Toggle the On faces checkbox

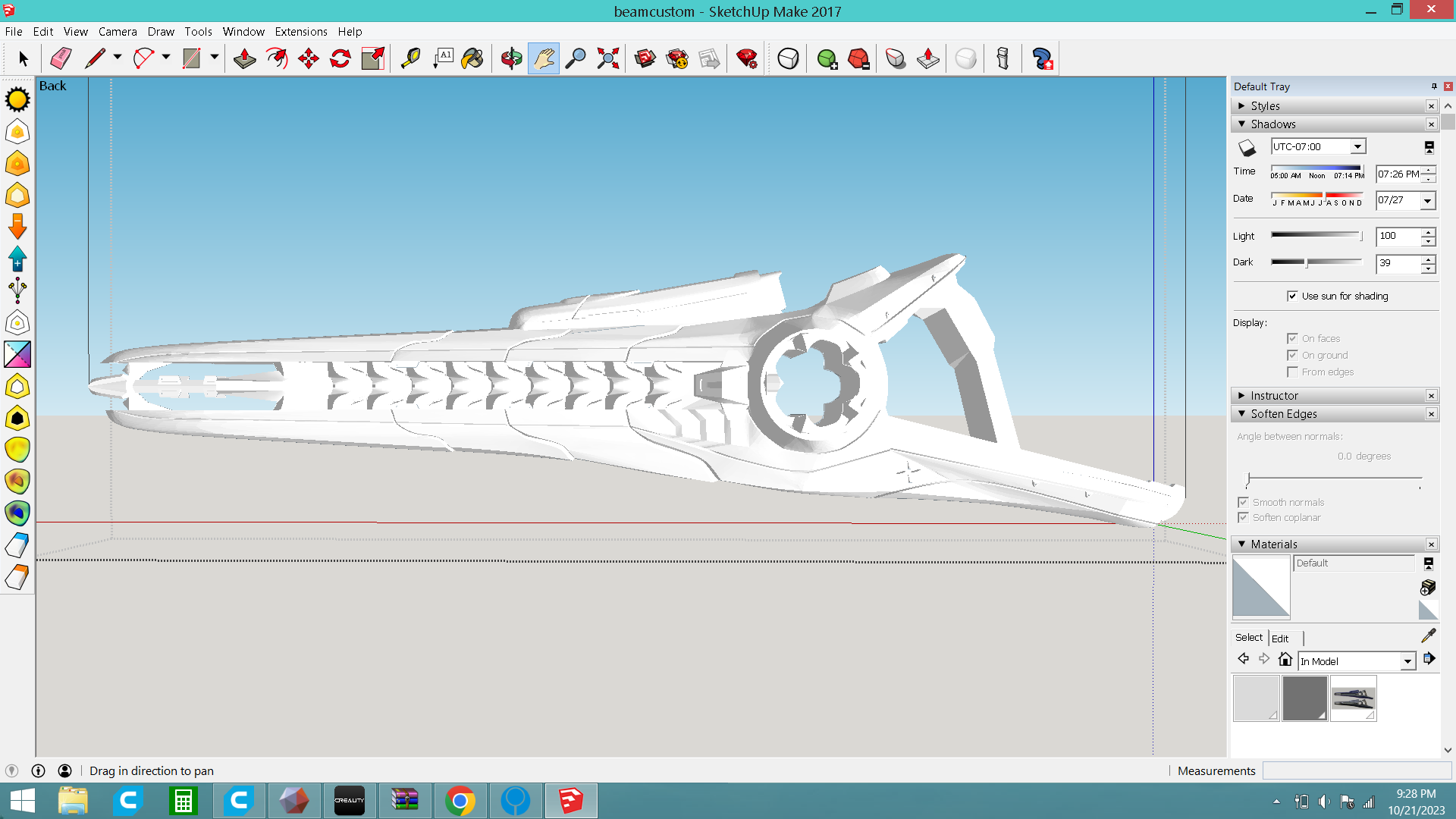click(1292, 338)
